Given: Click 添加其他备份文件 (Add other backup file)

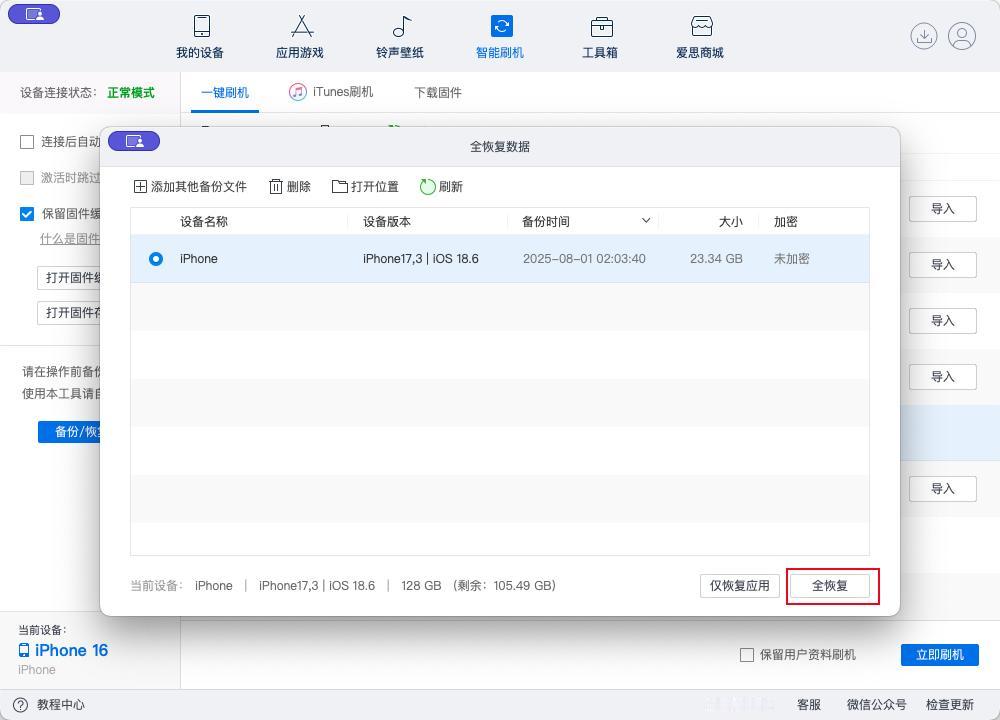Looking at the screenshot, I should (x=190, y=186).
